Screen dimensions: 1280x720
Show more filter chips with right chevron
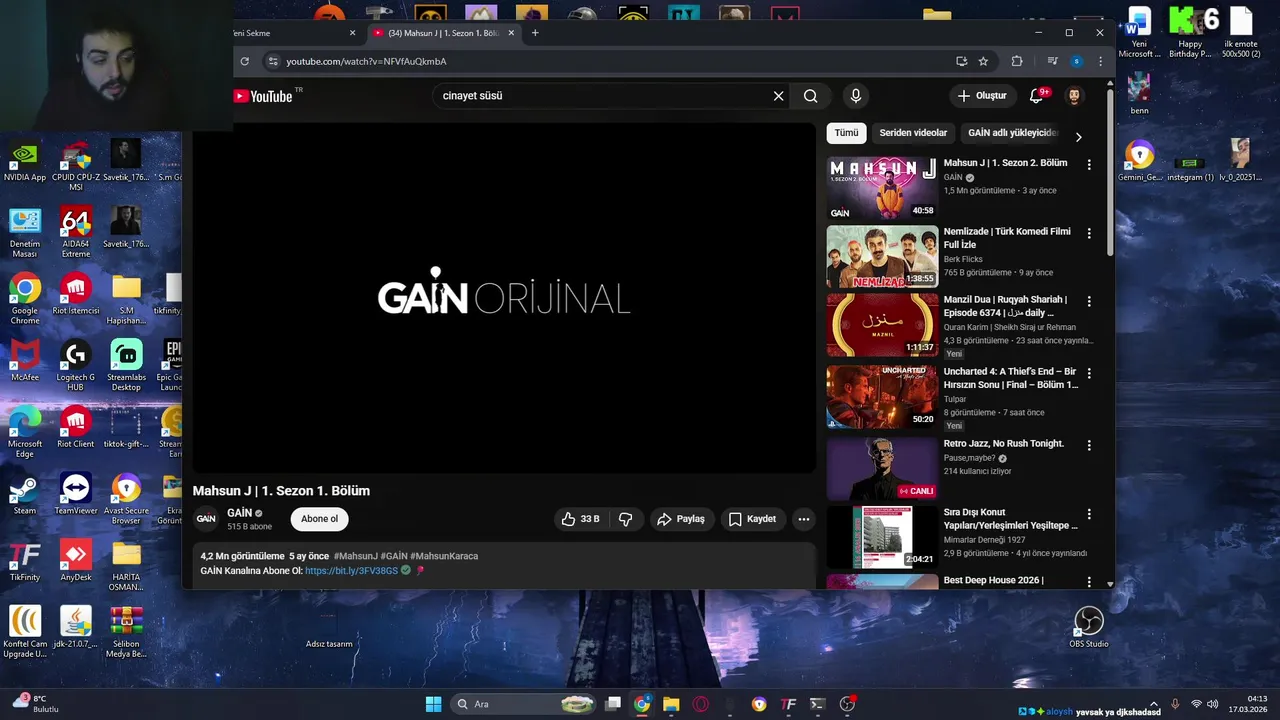point(1078,137)
